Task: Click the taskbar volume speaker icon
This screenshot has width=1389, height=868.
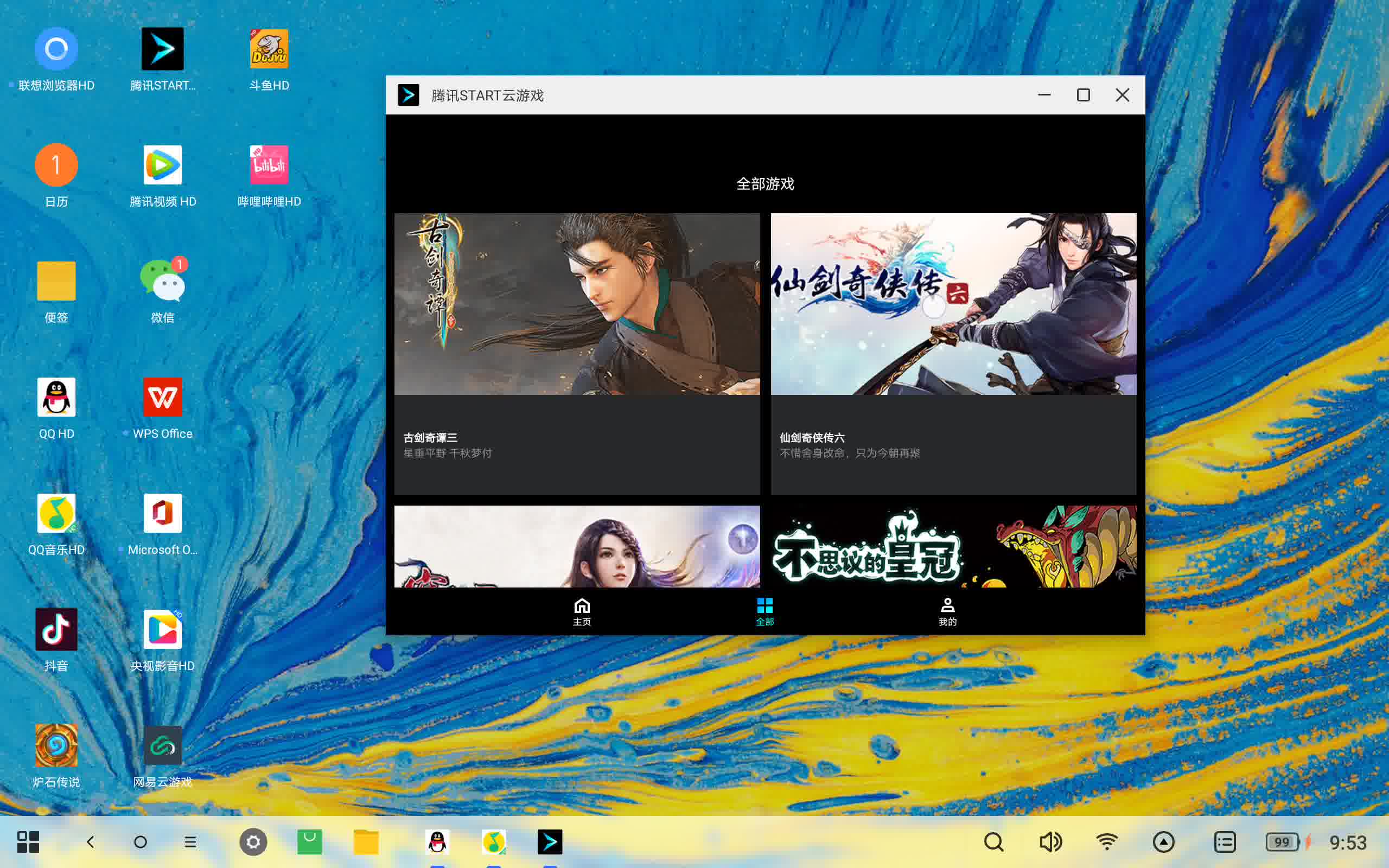Action: (1050, 842)
